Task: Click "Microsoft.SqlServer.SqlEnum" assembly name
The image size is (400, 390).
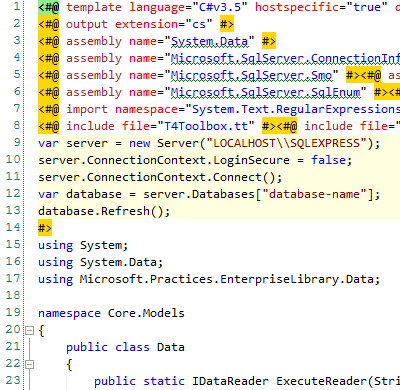Action: (265, 92)
